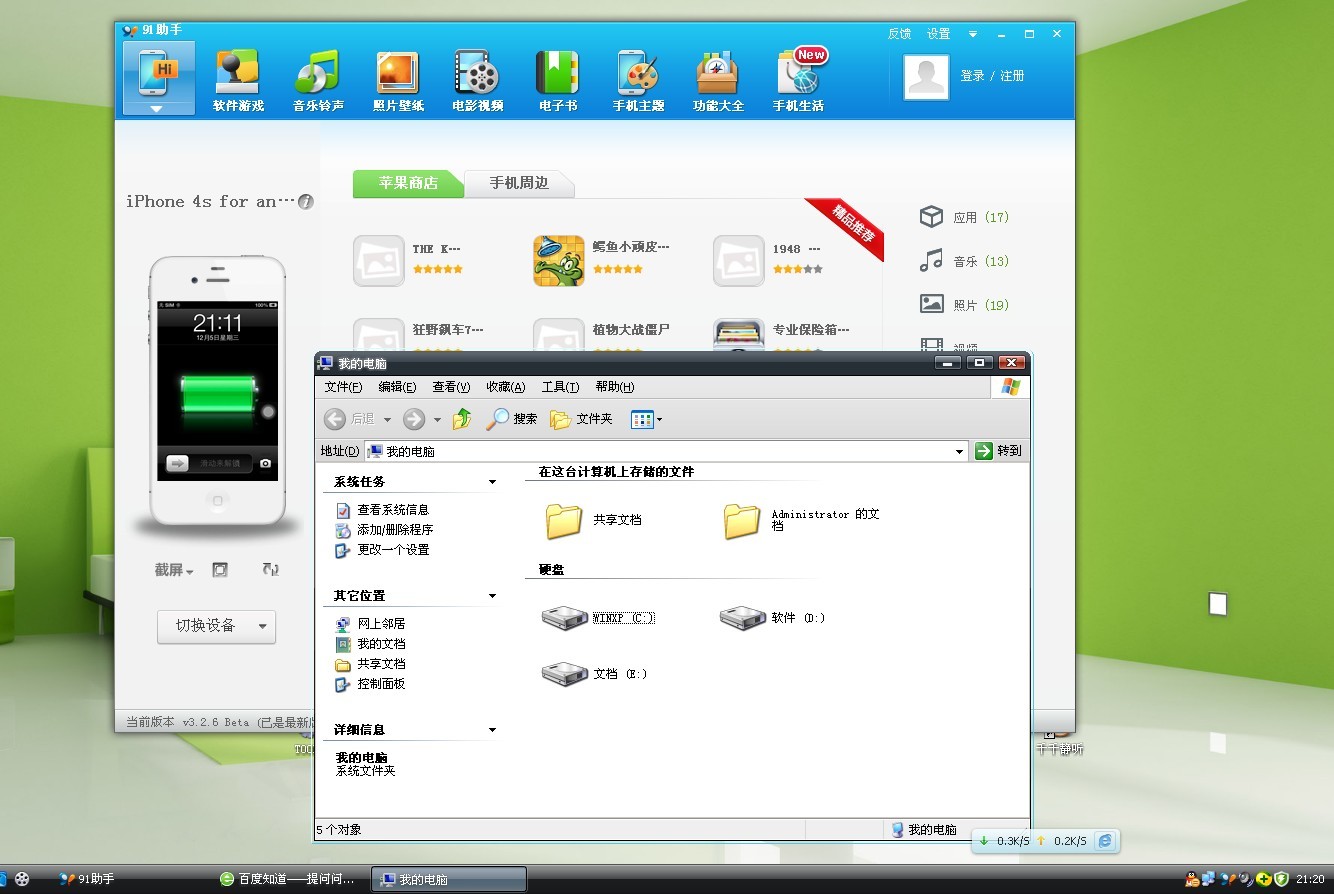
Task: Click the 转到 go button in 我的电脑
Action: pos(999,451)
